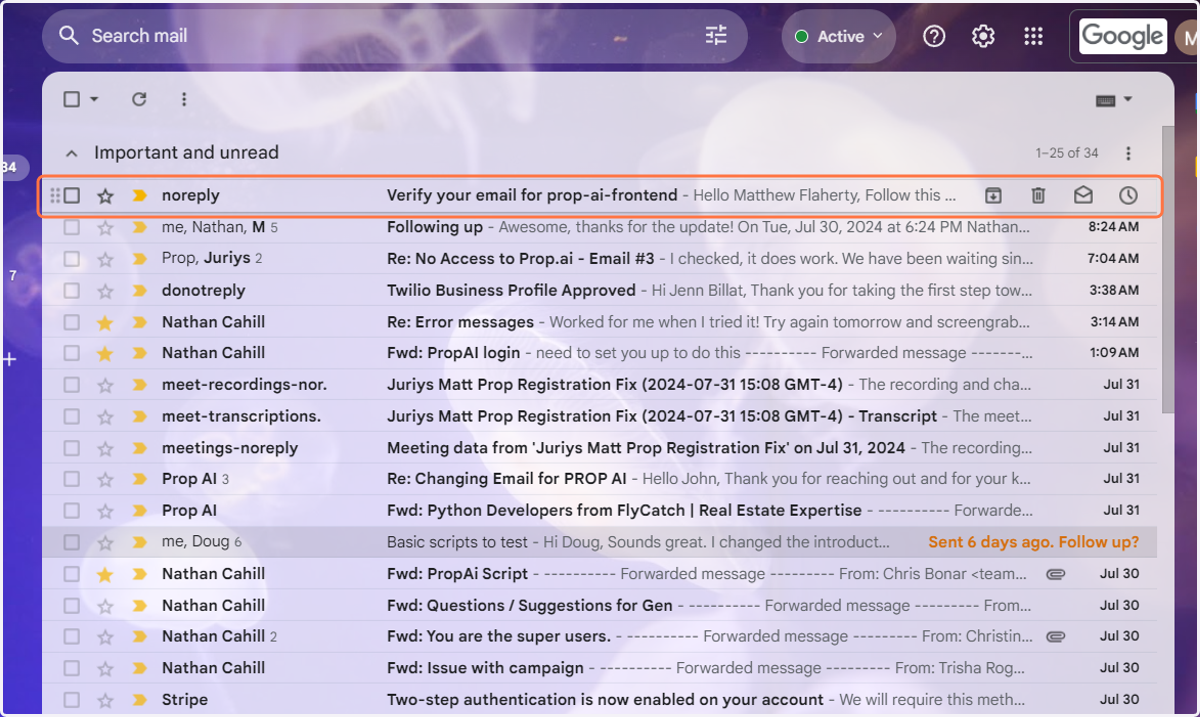Open Meeting data from Juriys Matt email
Image resolution: width=1200 pixels, height=717 pixels.
(599, 448)
